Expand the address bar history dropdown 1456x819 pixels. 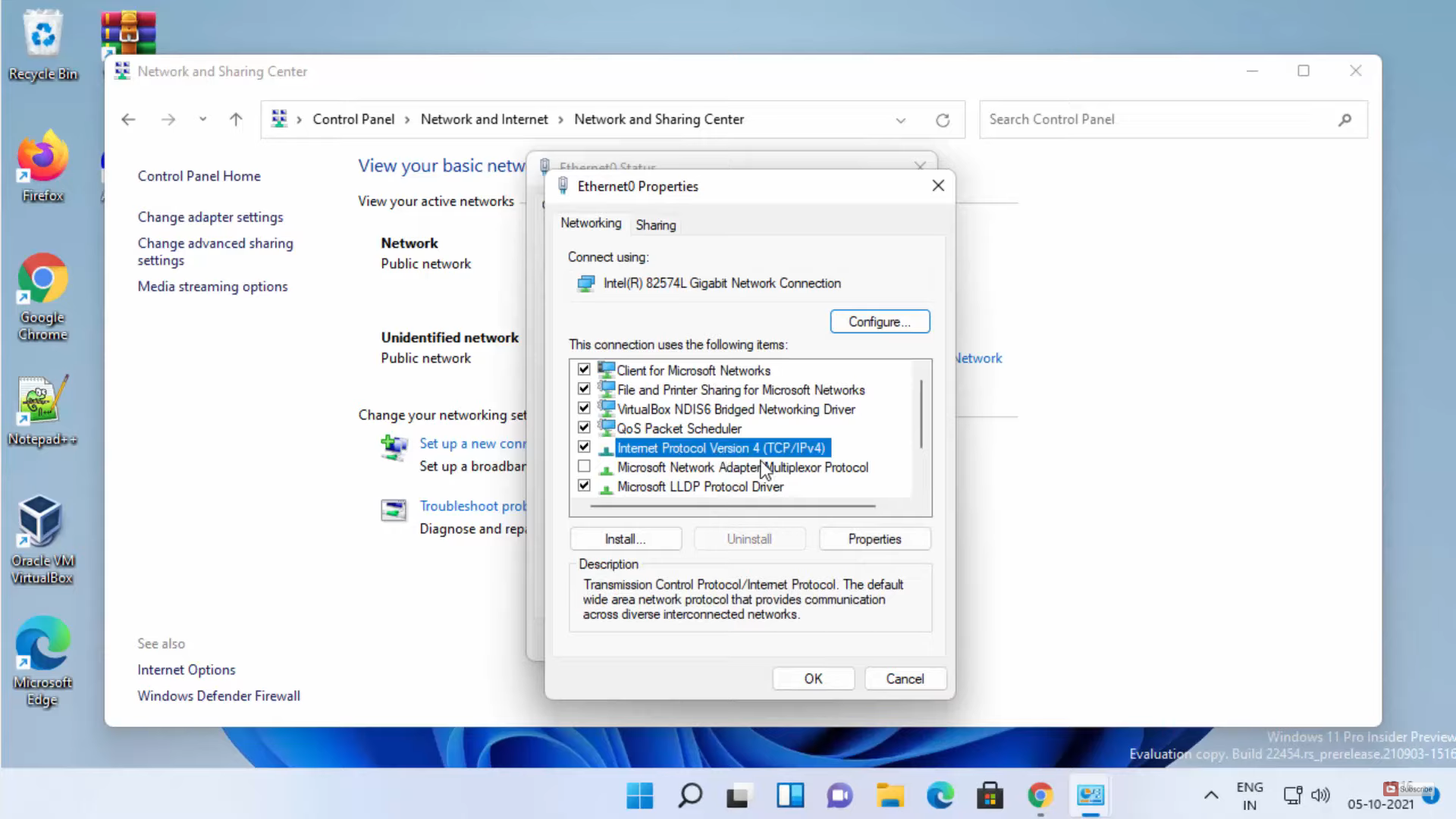pos(900,120)
